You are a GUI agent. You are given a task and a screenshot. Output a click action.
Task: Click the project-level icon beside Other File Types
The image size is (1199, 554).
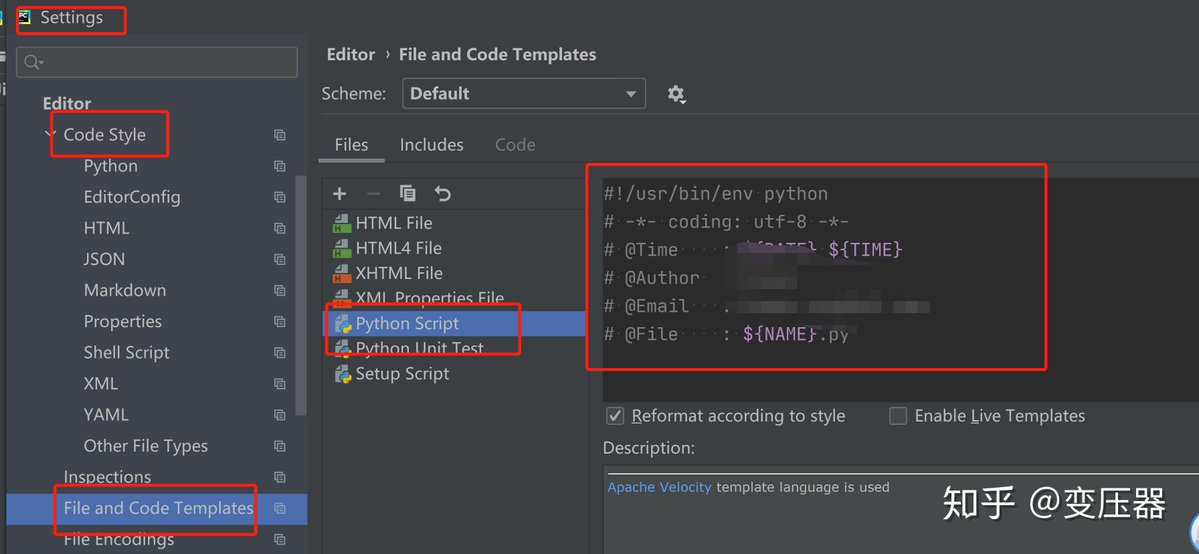[x=280, y=446]
